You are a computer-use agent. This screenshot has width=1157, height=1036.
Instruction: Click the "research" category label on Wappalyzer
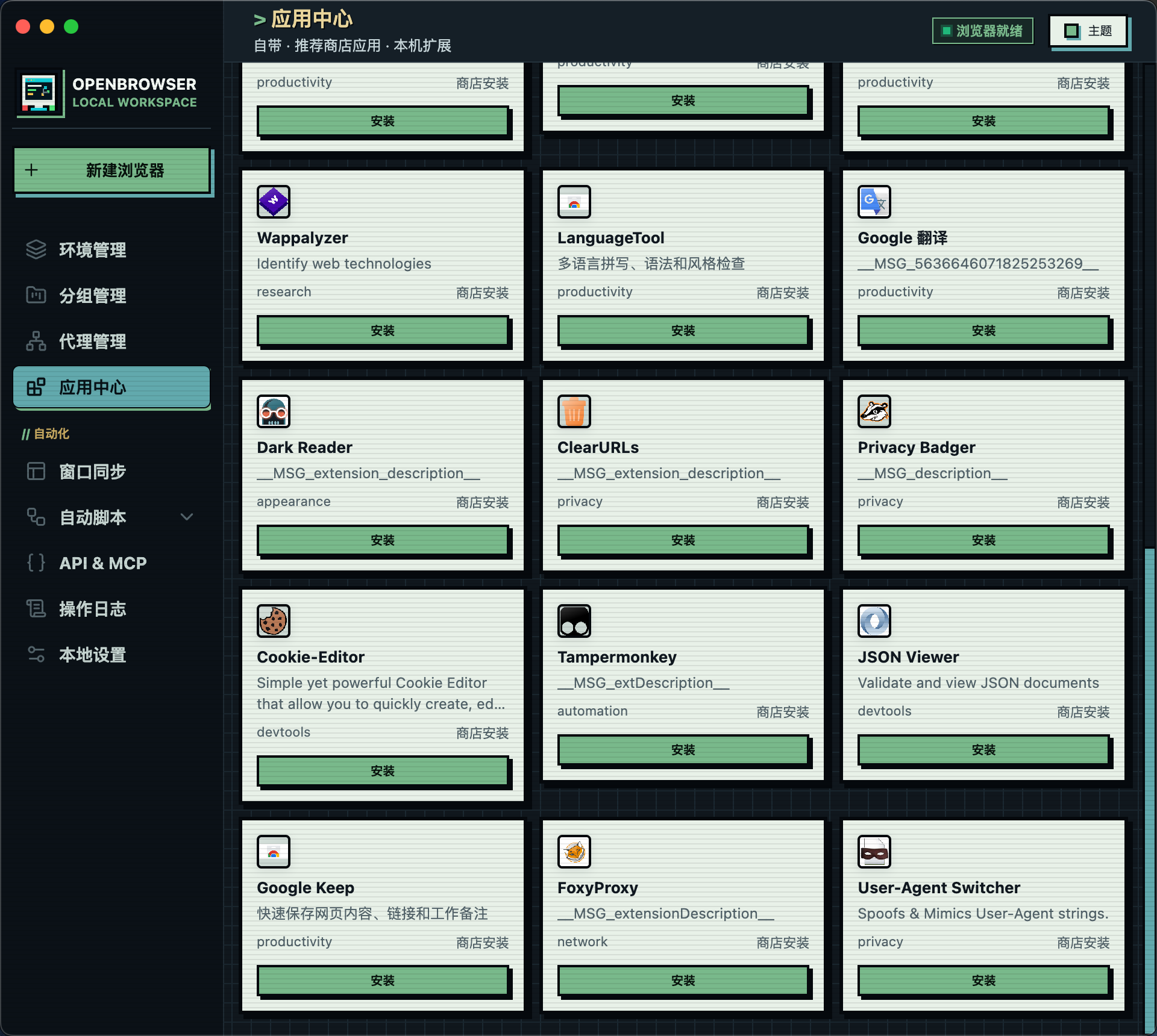click(x=284, y=292)
